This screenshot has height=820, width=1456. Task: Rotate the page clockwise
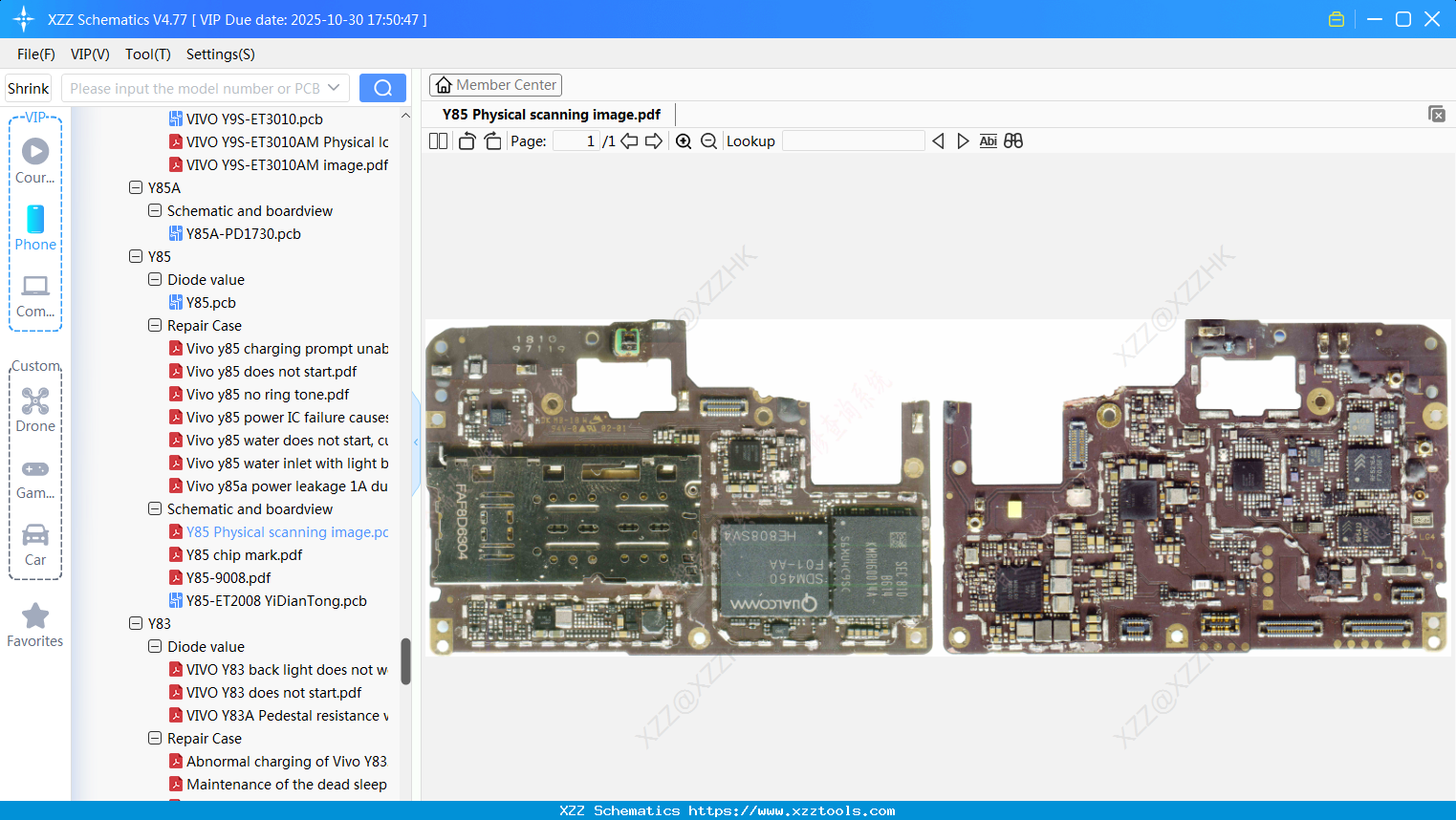tap(491, 140)
